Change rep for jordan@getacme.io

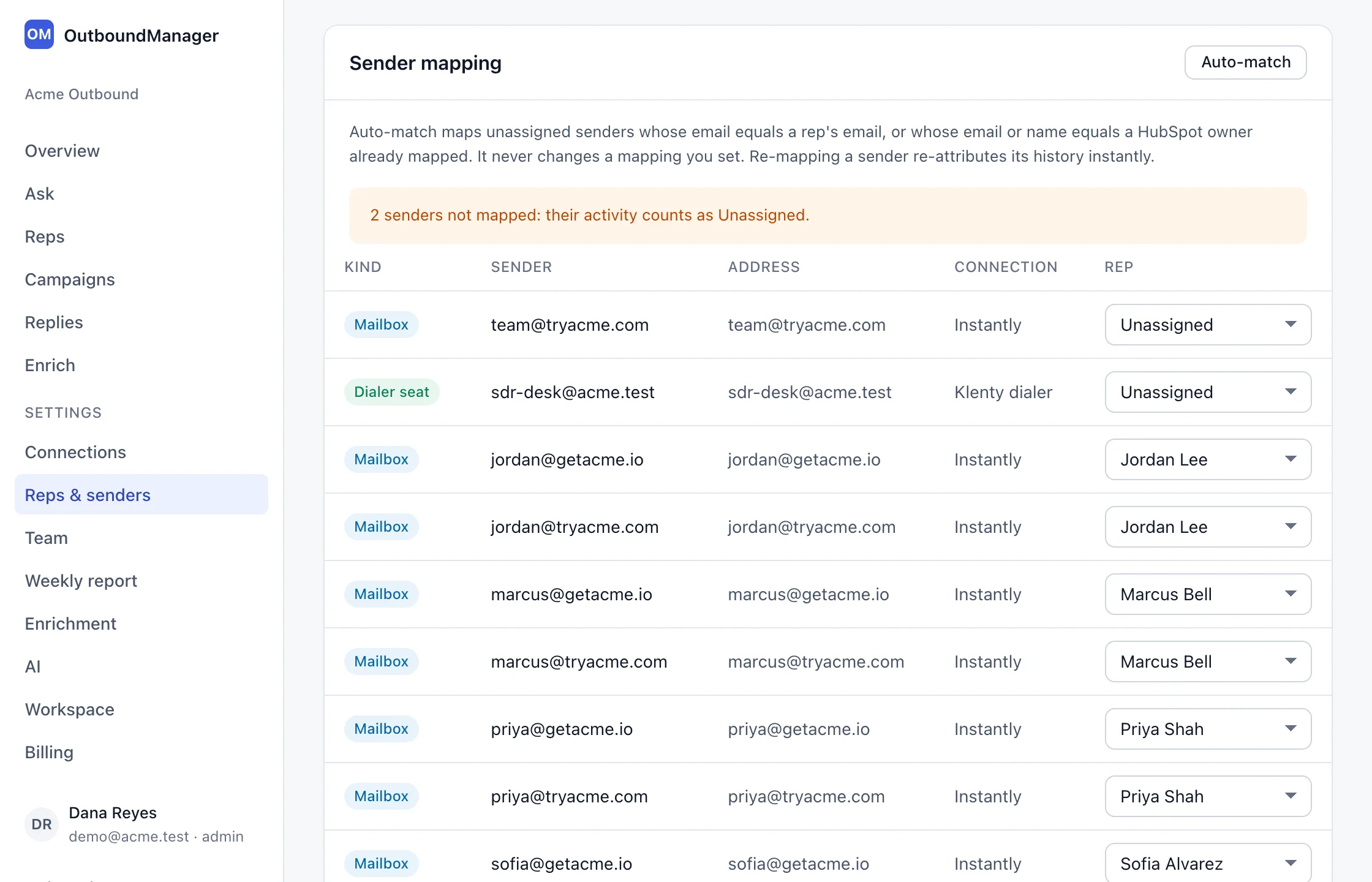[1208, 459]
